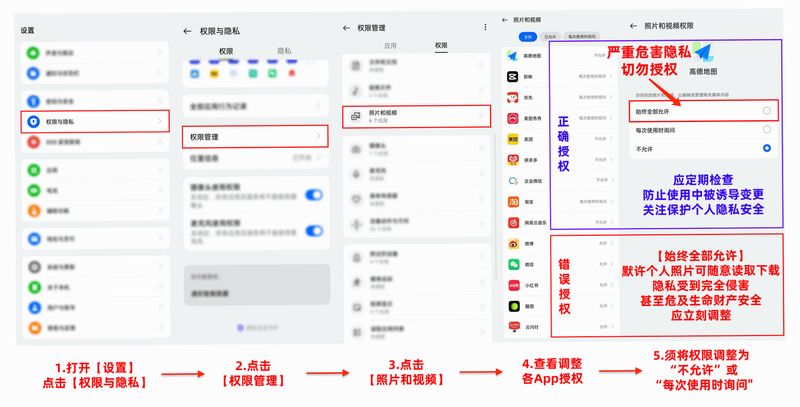
Task: Tap the 云闪付 app icon
Action: tap(514, 327)
